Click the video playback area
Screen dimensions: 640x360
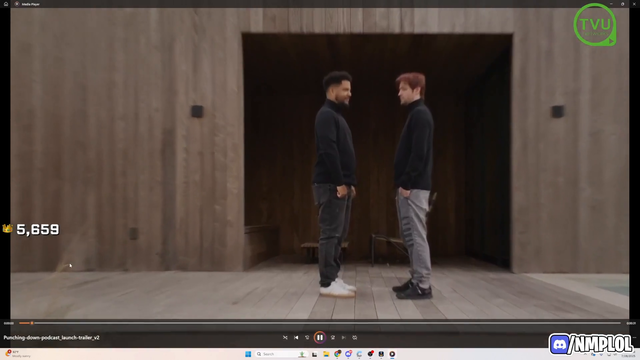[x=320, y=163]
